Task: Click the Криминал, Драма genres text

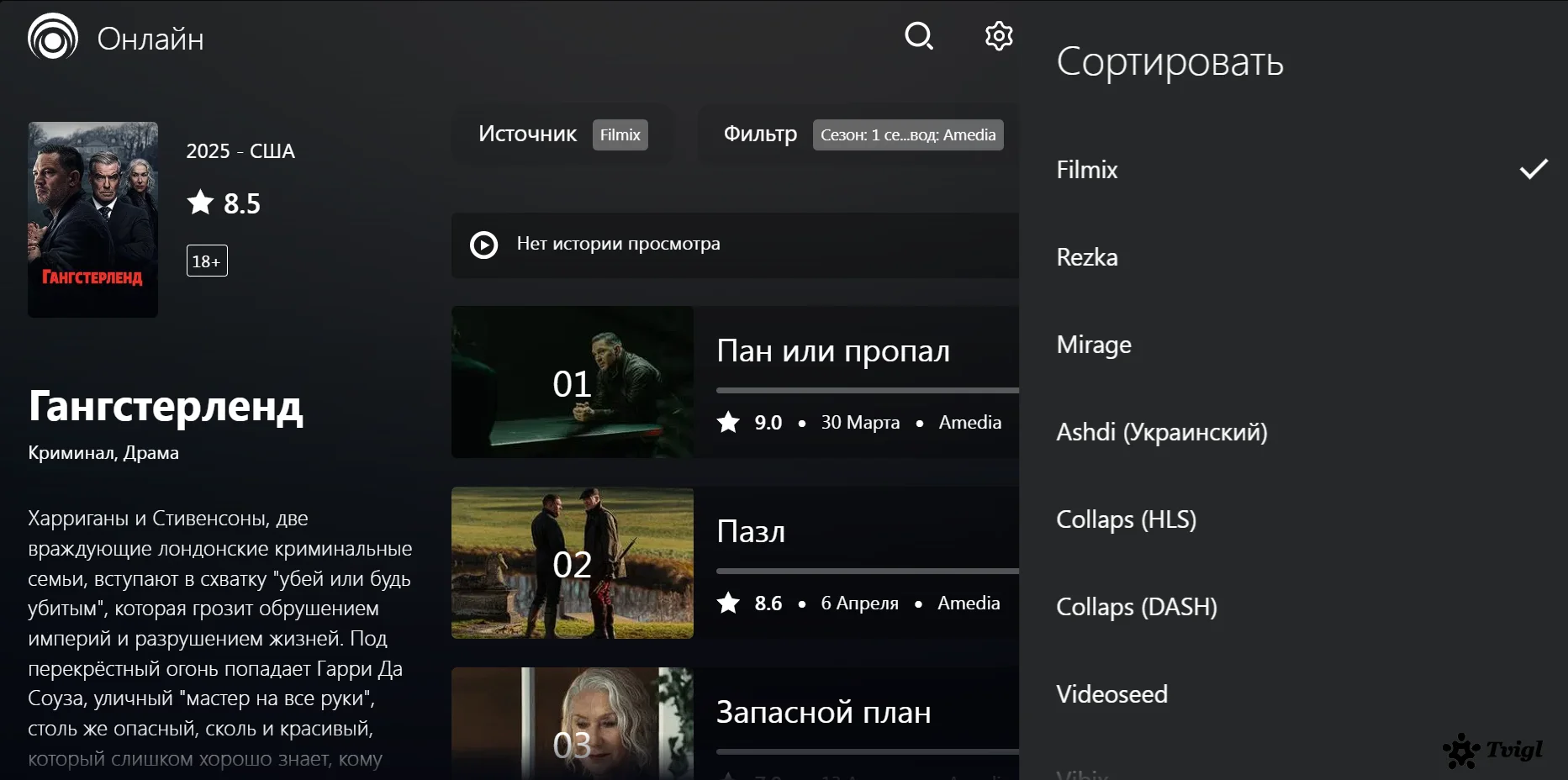Action: [103, 453]
